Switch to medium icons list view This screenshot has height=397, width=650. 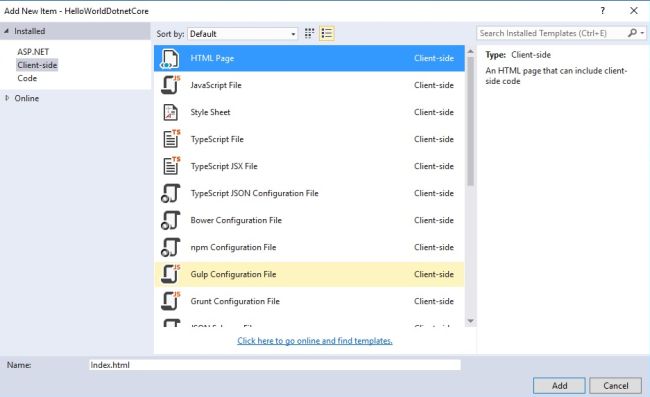point(327,34)
